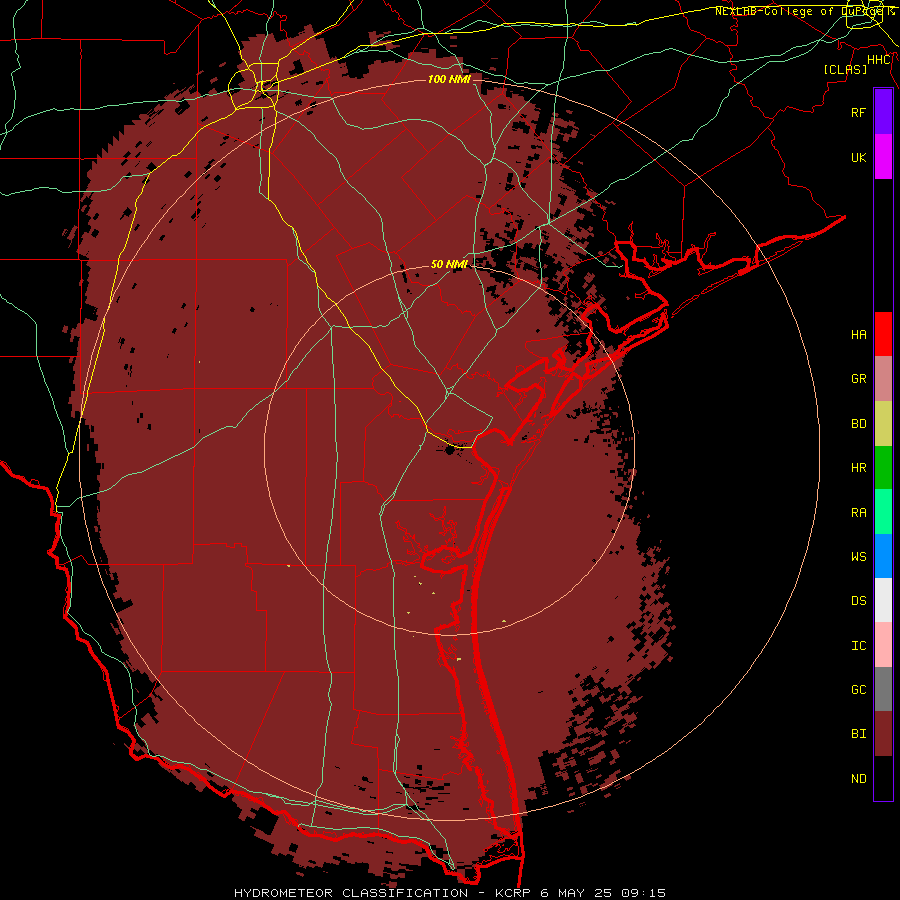Select the GR legend color block
This screenshot has height=900, width=900.
coord(883,379)
